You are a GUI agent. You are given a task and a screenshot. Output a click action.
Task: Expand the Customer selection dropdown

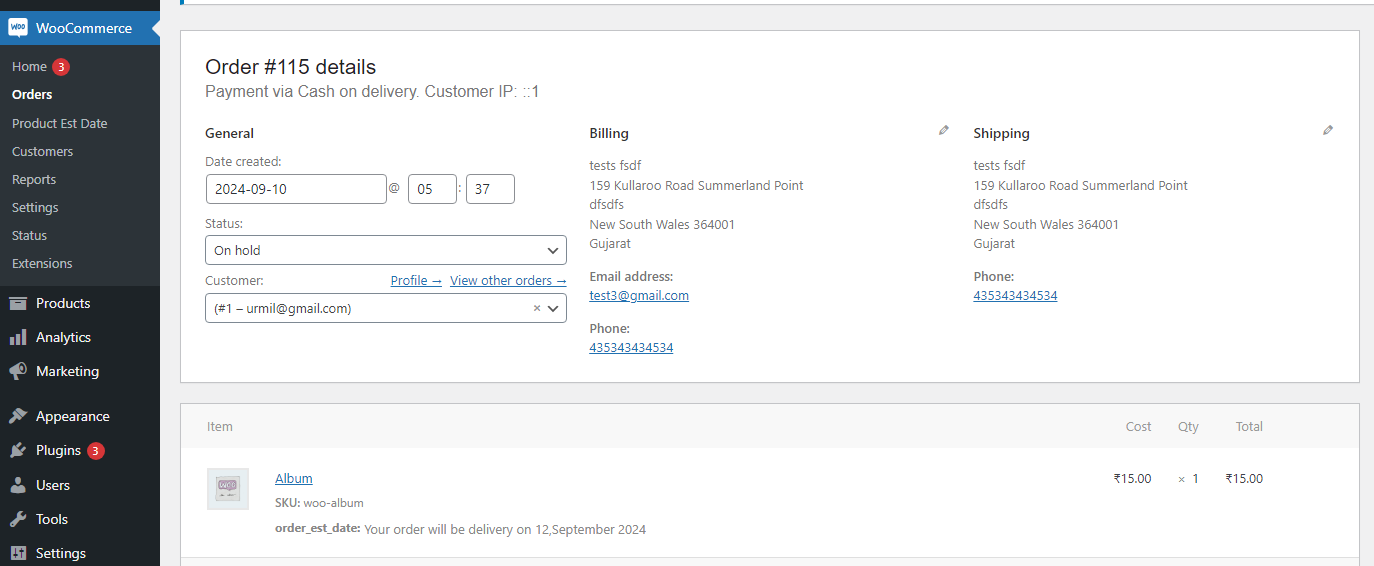(x=553, y=308)
